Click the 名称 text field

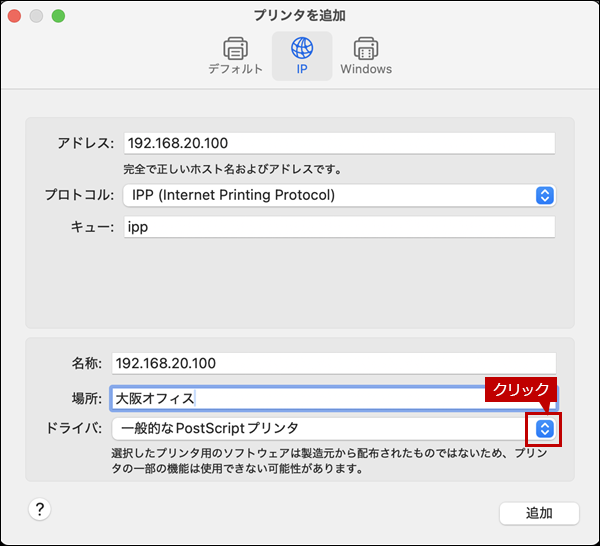click(332, 363)
